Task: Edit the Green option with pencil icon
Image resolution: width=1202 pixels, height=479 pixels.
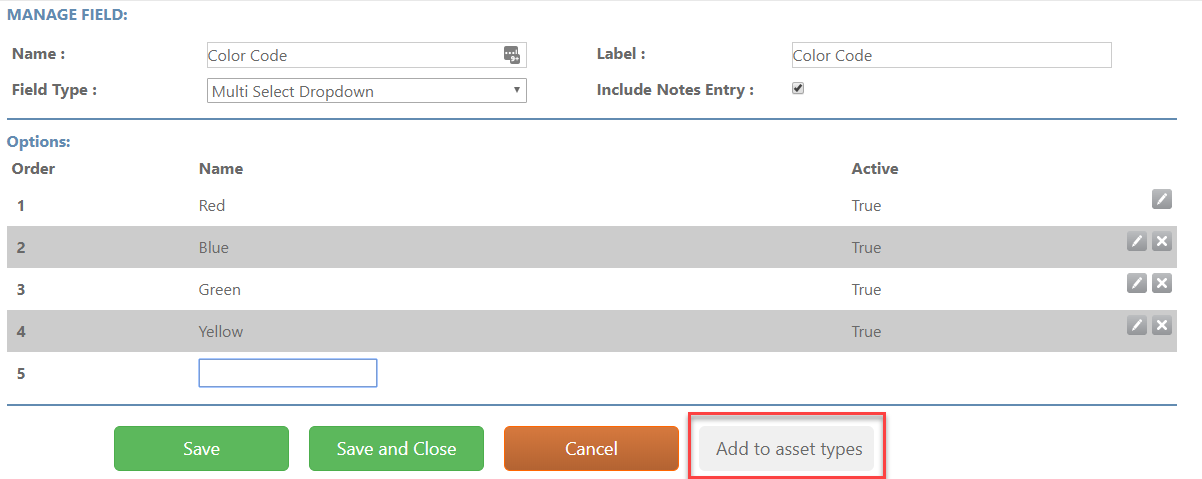Action: point(1137,283)
